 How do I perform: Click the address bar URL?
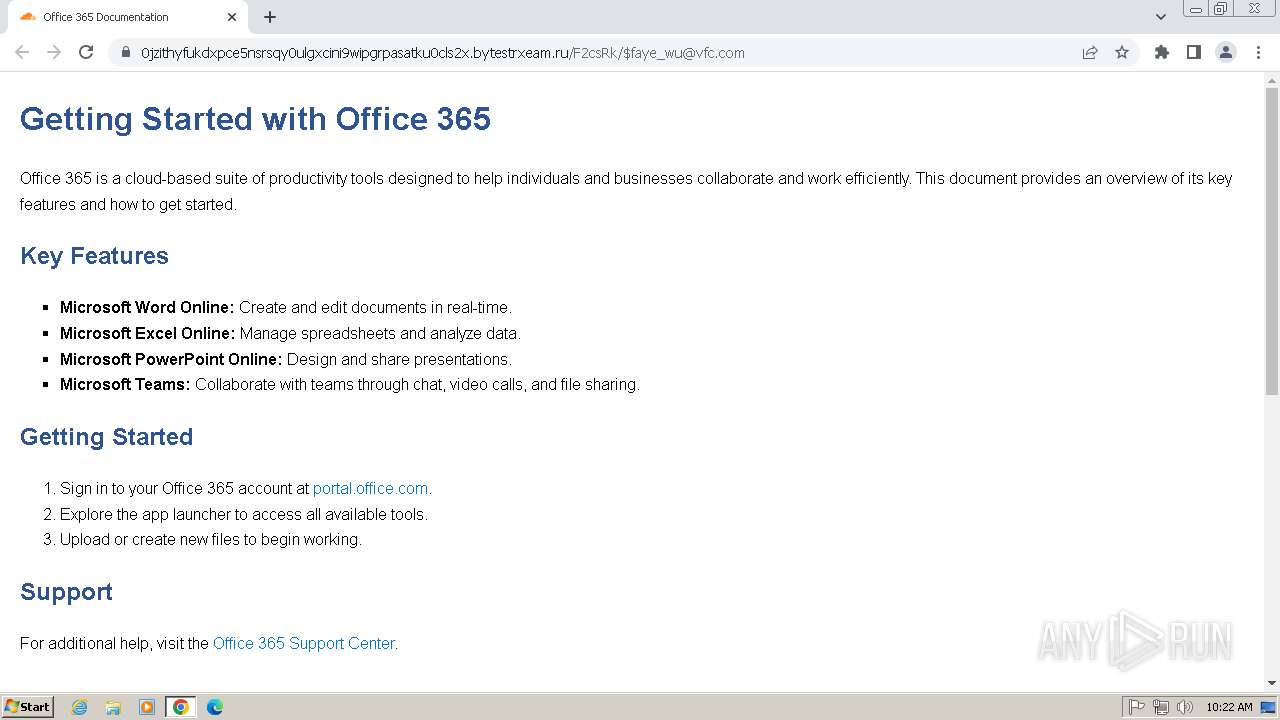(x=443, y=52)
